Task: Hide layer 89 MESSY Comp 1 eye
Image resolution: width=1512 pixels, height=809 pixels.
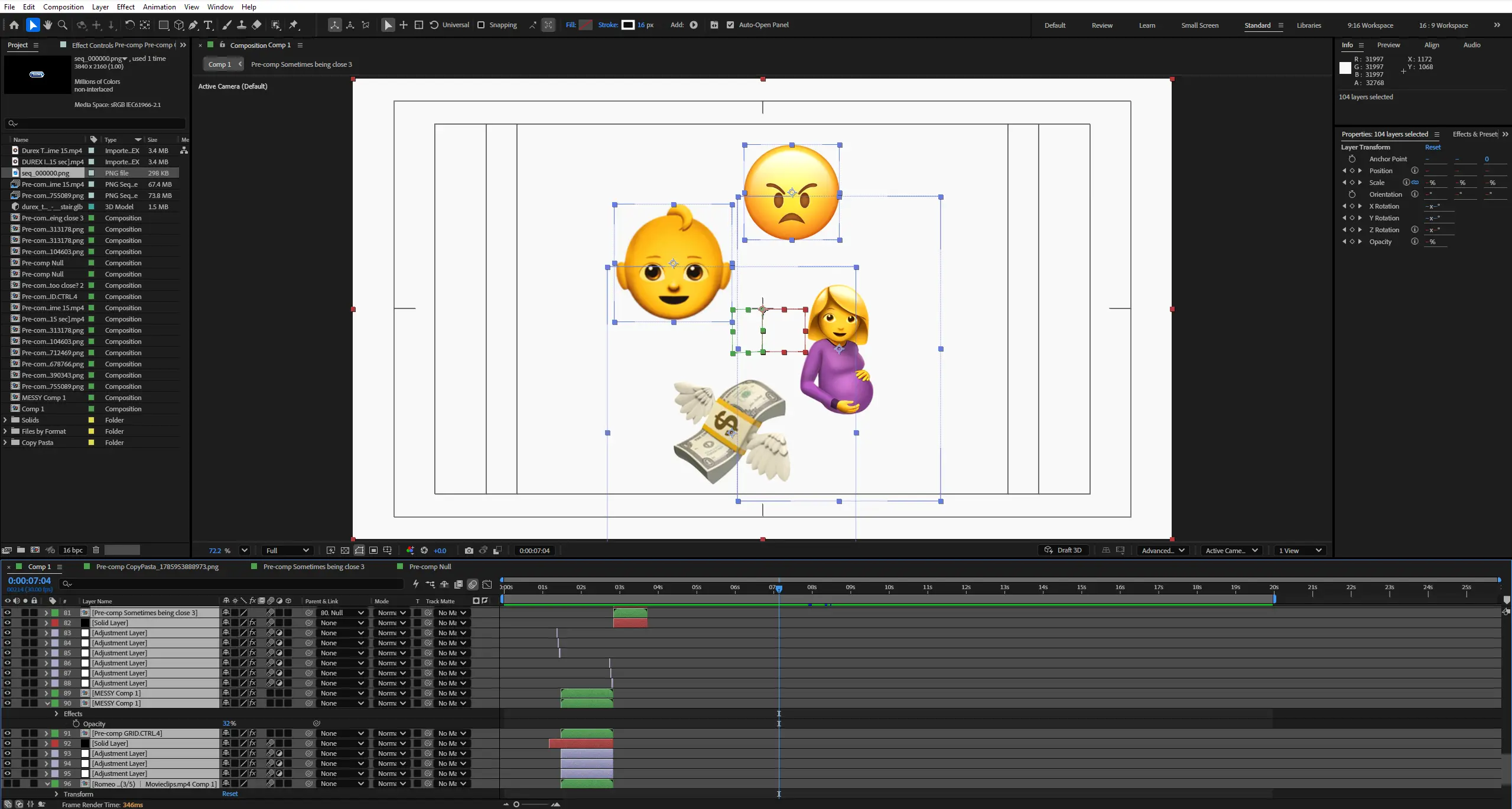Action: point(7,693)
